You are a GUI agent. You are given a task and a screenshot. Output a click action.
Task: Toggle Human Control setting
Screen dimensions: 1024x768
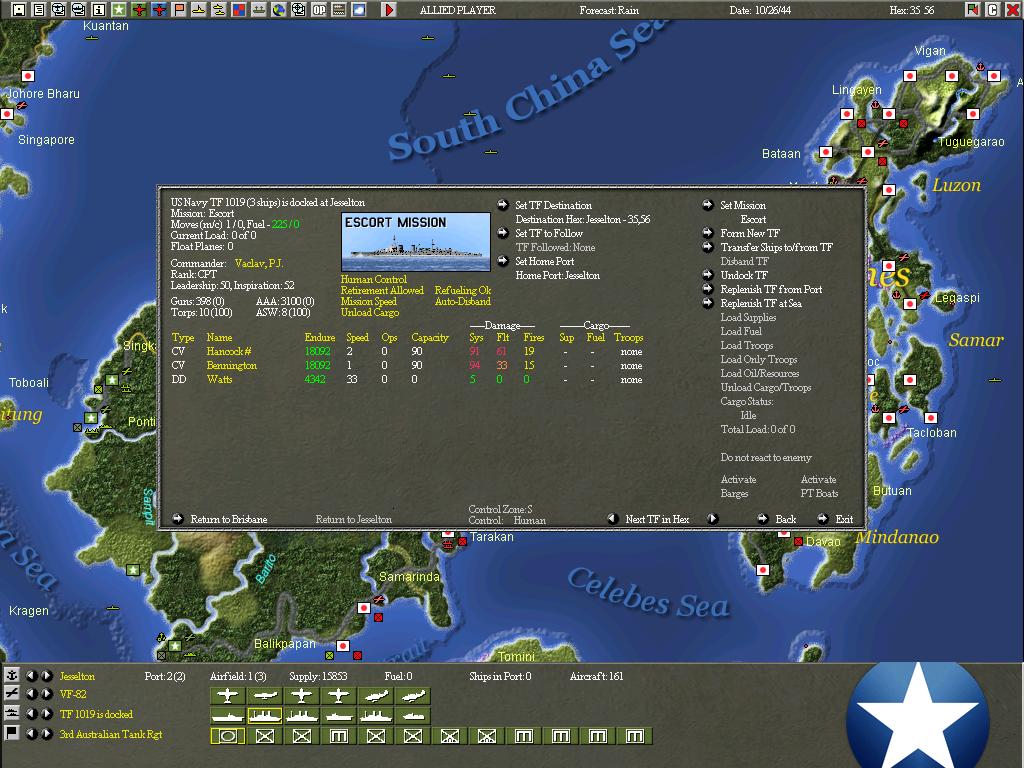click(374, 280)
